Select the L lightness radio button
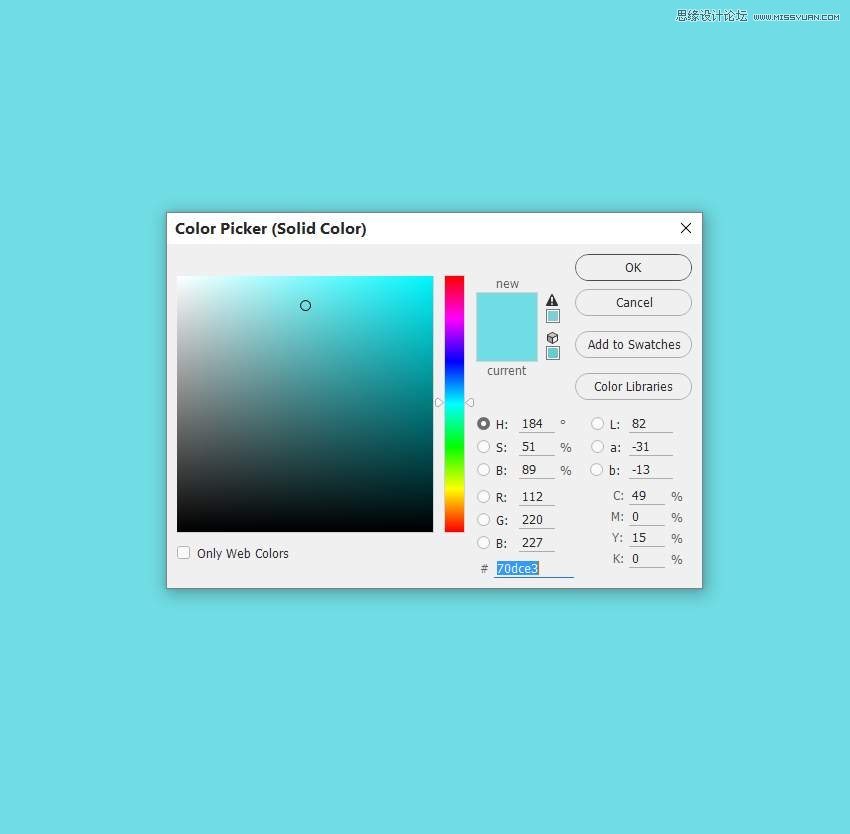This screenshot has height=834, width=850. (598, 424)
